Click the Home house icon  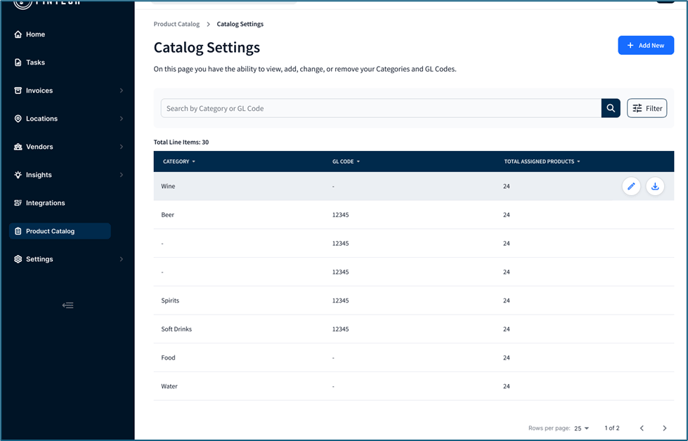(18, 34)
